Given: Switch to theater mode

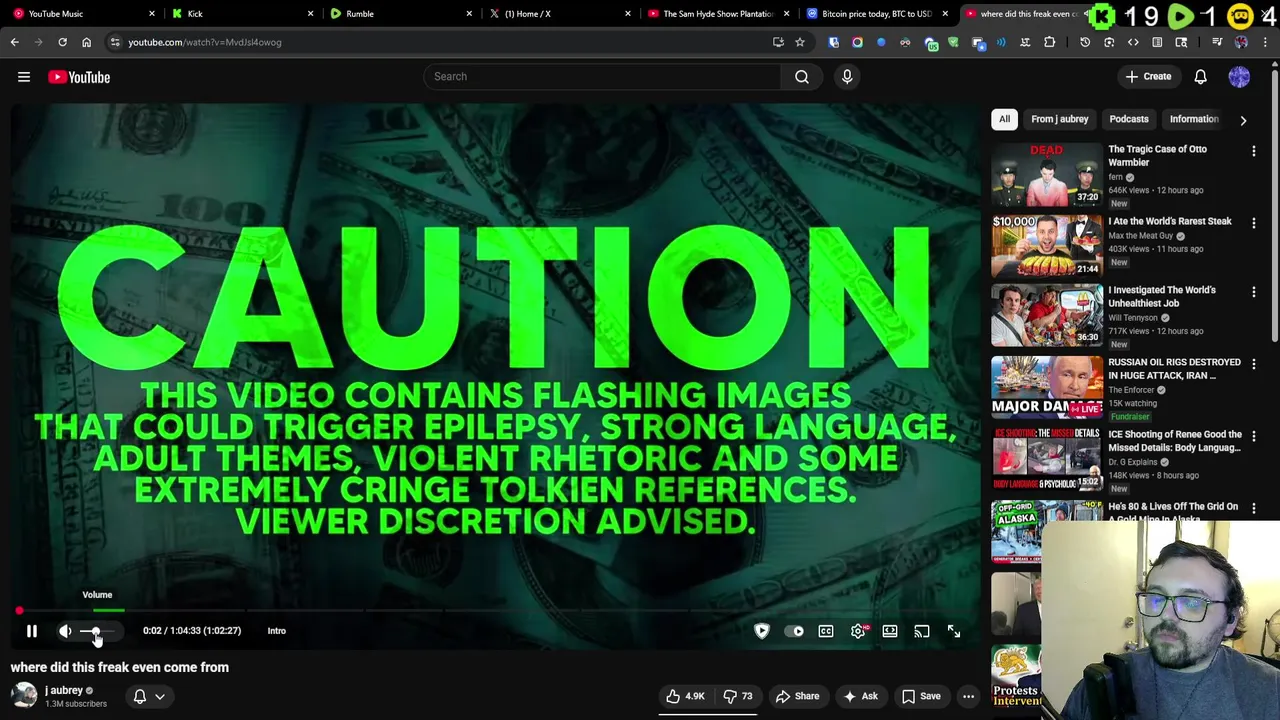Looking at the screenshot, I should (x=890, y=631).
